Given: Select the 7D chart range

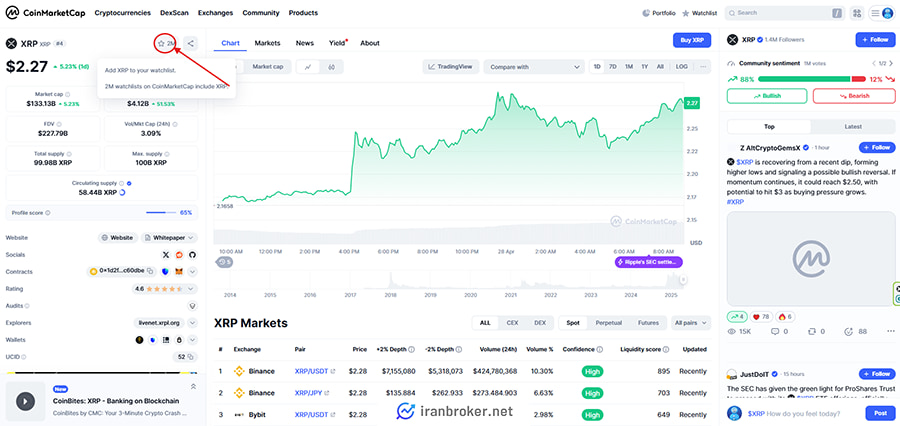Looking at the screenshot, I should click(612, 67).
